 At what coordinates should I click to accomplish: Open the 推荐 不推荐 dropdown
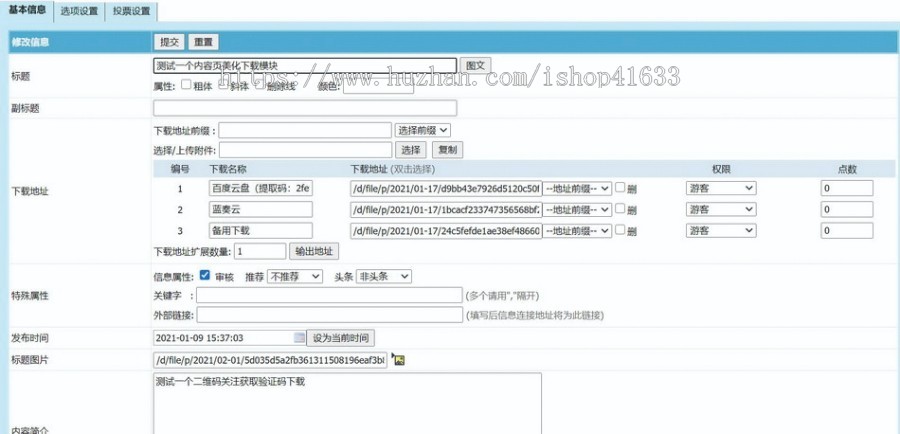pos(295,276)
